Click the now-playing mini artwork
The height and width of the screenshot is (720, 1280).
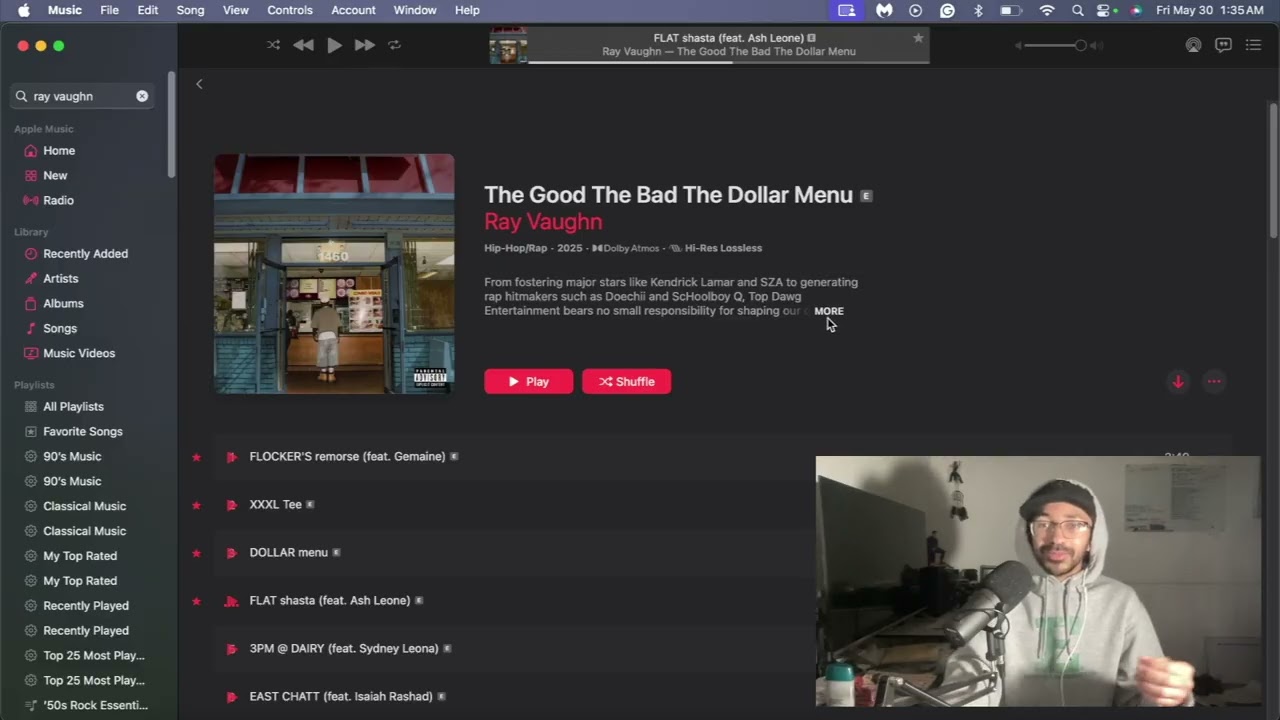click(x=508, y=46)
